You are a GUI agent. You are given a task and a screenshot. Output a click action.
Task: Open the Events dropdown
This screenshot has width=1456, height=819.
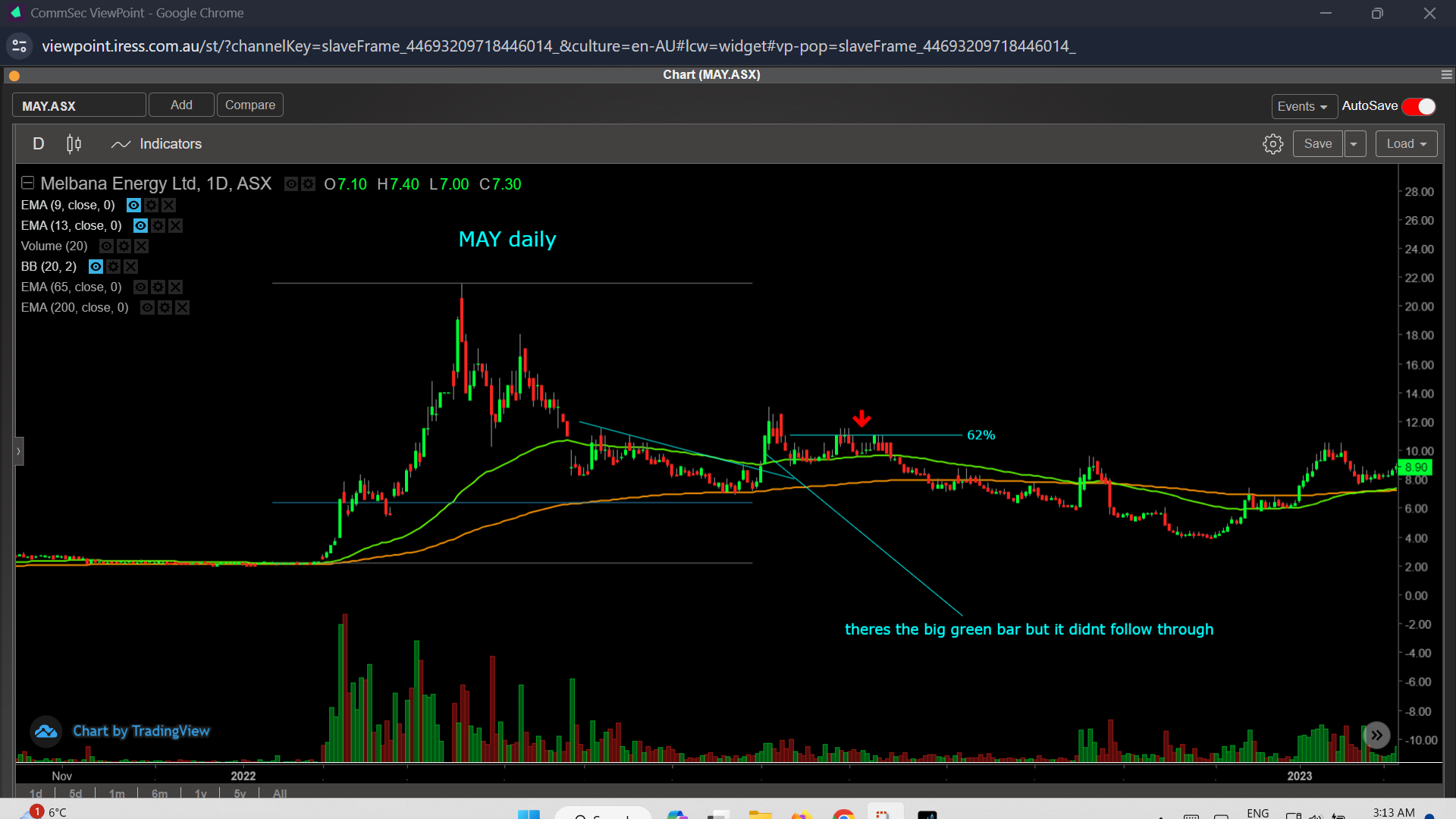click(1304, 106)
